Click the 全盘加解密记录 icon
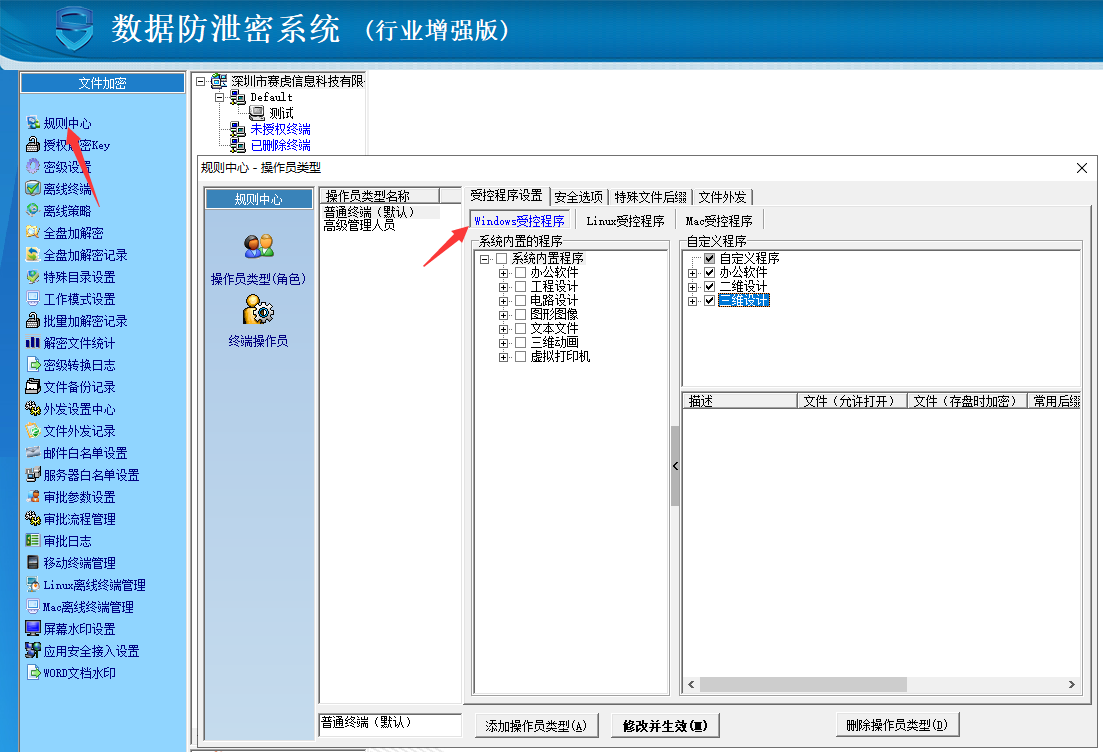This screenshot has height=752, width=1103. coord(32,255)
